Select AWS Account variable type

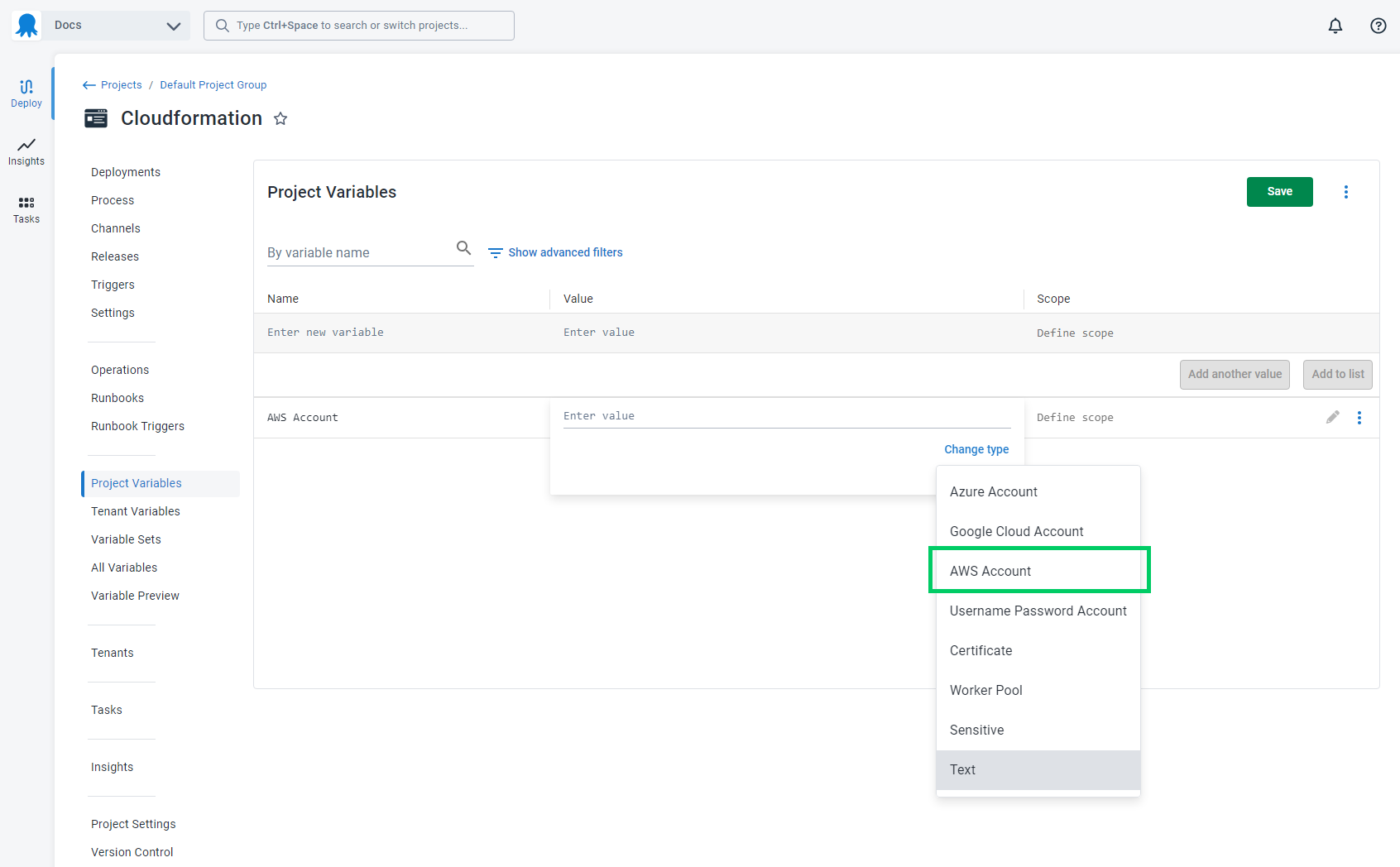pos(1038,571)
